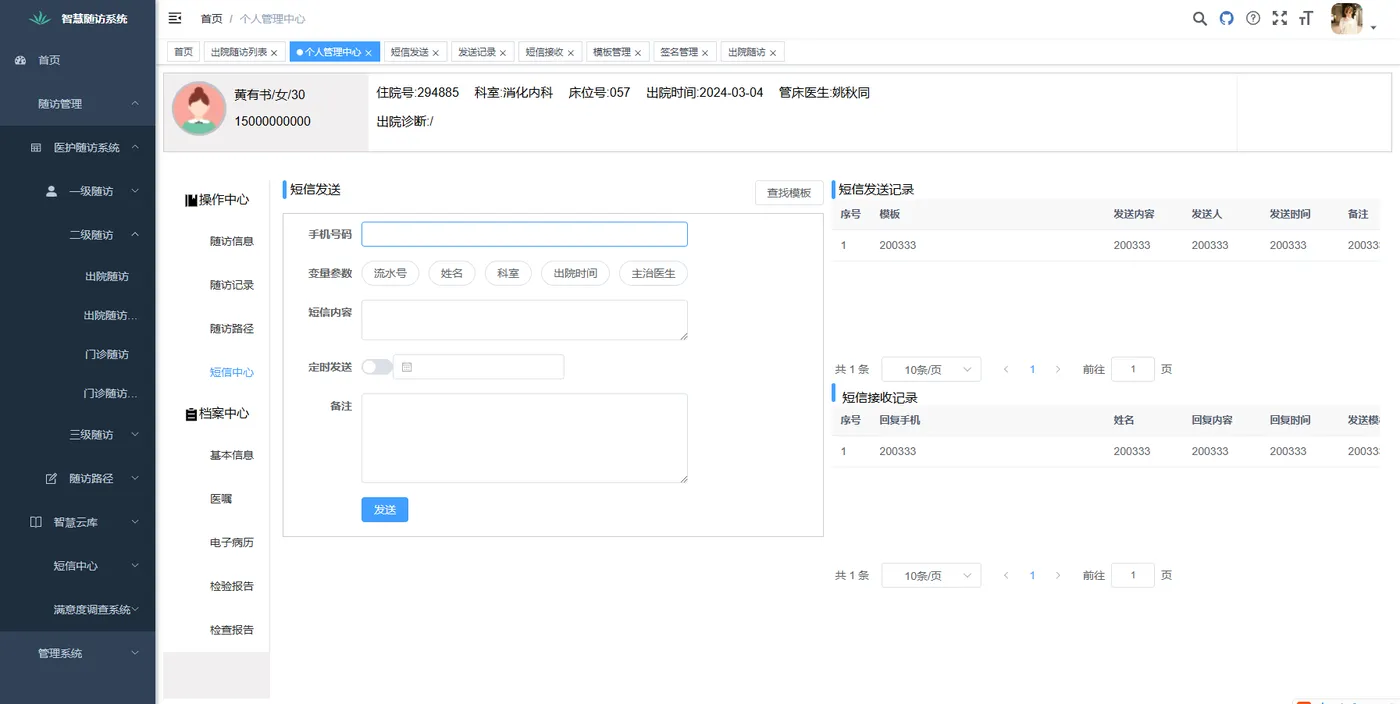
Task: Toggle fullscreen via the expand icon
Action: pyautogui.click(x=1280, y=18)
